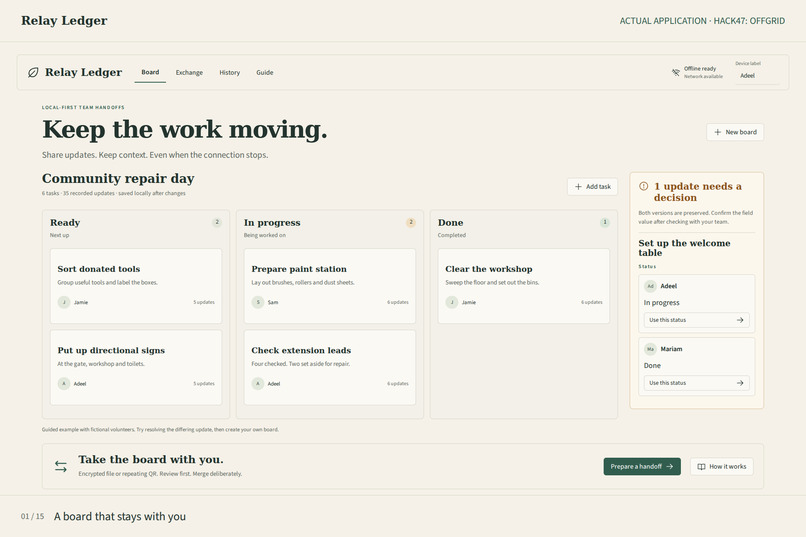
Task: Click the New board button
Action: 735,132
